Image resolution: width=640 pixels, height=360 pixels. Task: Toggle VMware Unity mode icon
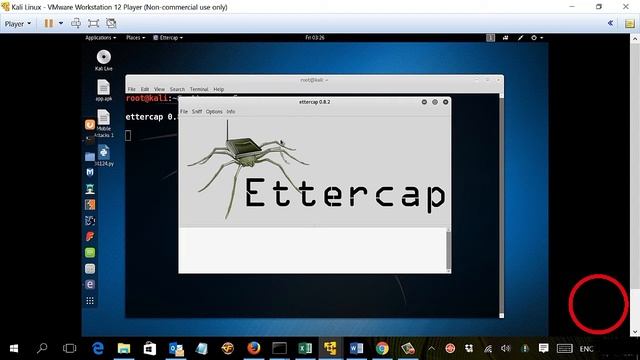point(111,23)
